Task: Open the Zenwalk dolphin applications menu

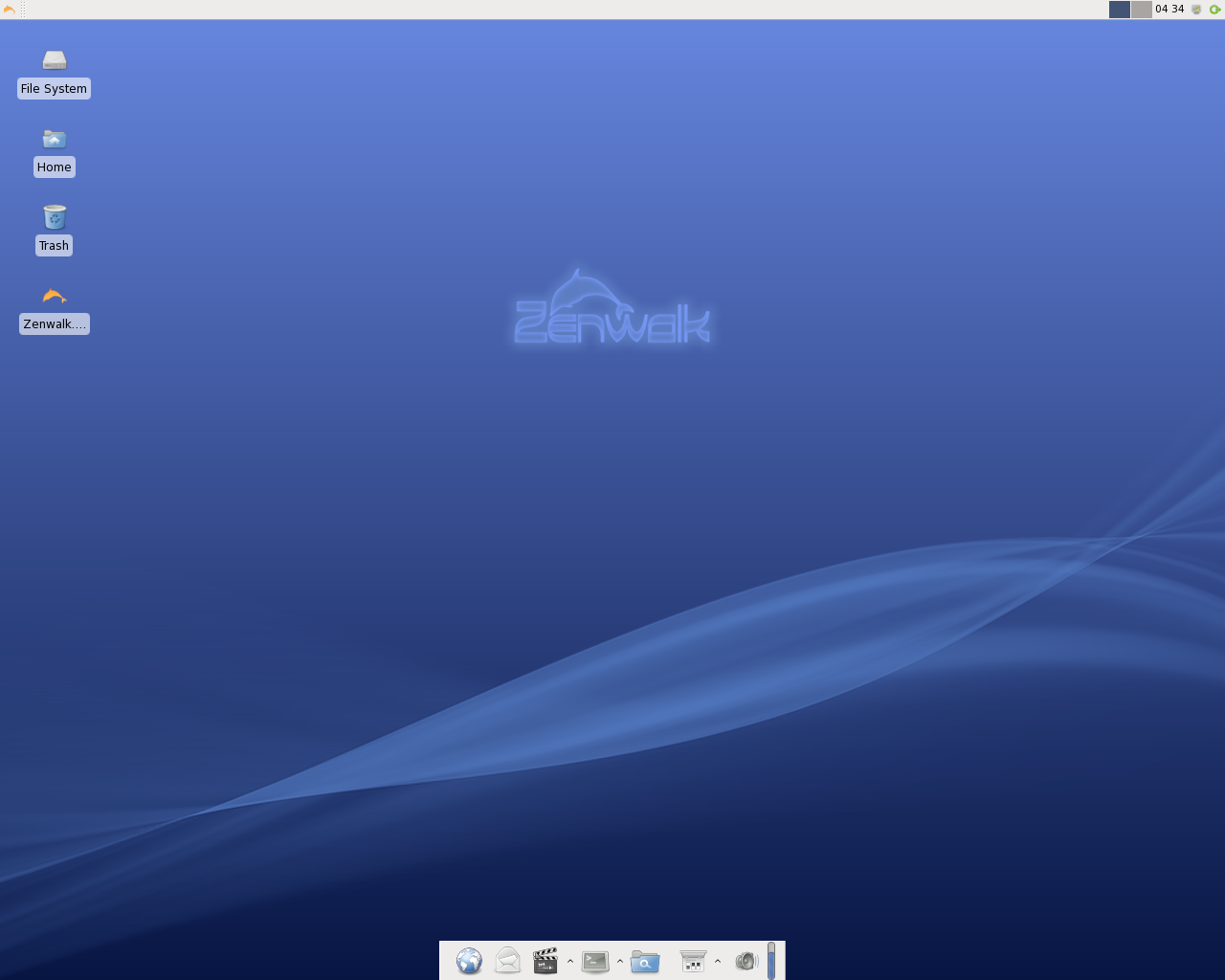Action: click(x=10, y=10)
